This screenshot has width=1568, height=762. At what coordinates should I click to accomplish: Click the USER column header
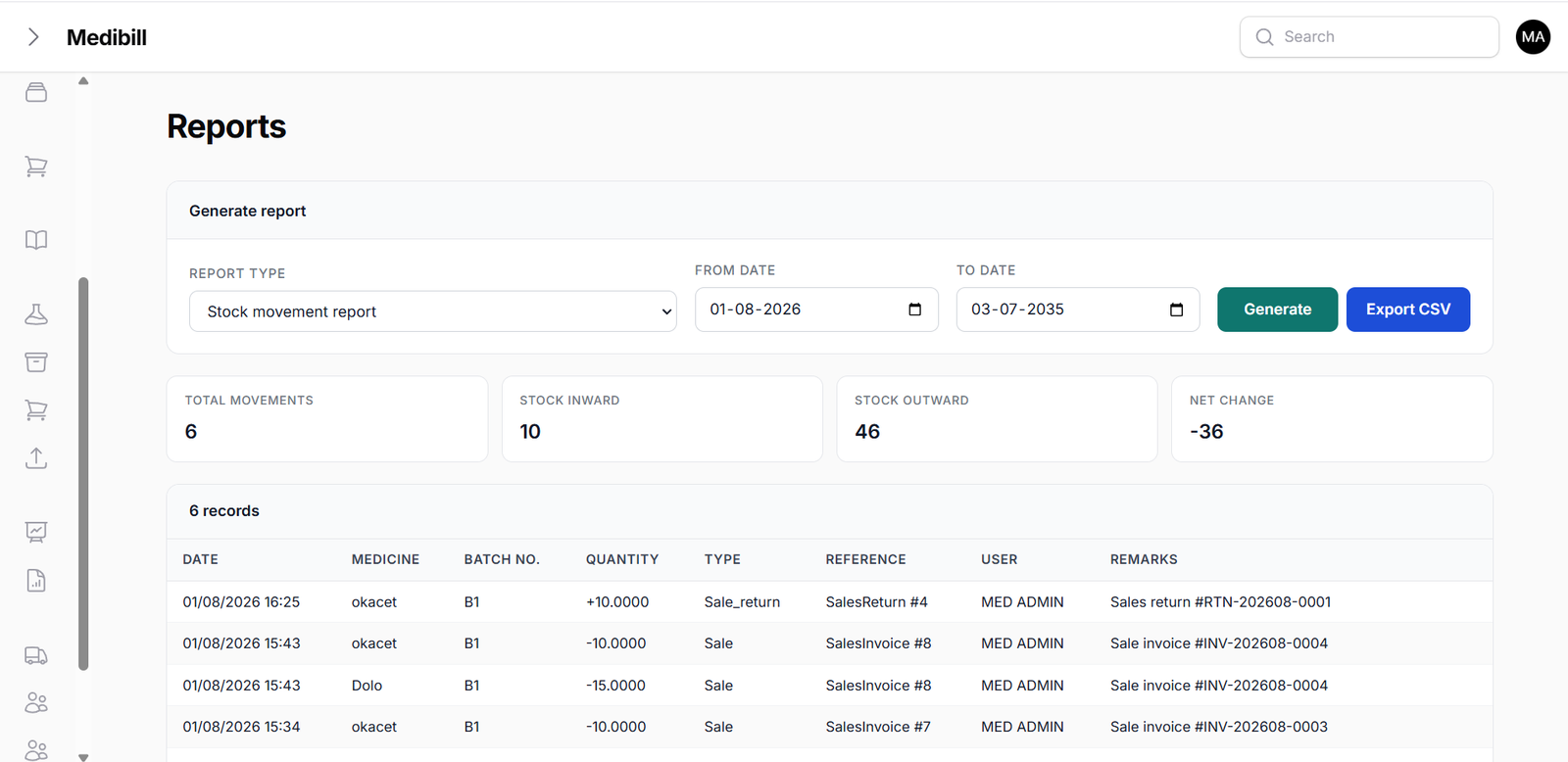pyautogui.click(x=999, y=559)
